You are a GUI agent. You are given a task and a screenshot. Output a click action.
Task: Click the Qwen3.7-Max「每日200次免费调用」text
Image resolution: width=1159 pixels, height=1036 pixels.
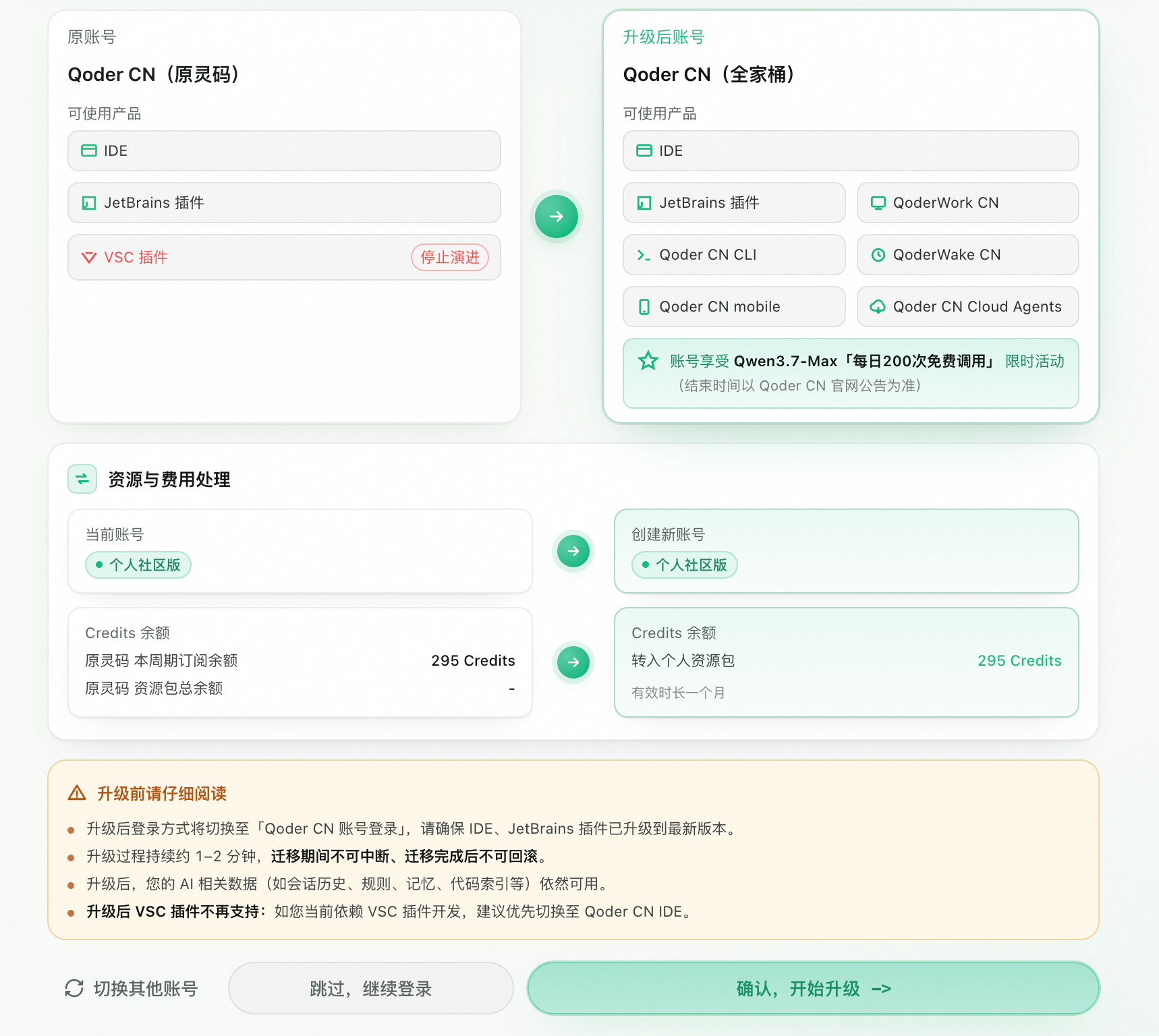tap(865, 362)
